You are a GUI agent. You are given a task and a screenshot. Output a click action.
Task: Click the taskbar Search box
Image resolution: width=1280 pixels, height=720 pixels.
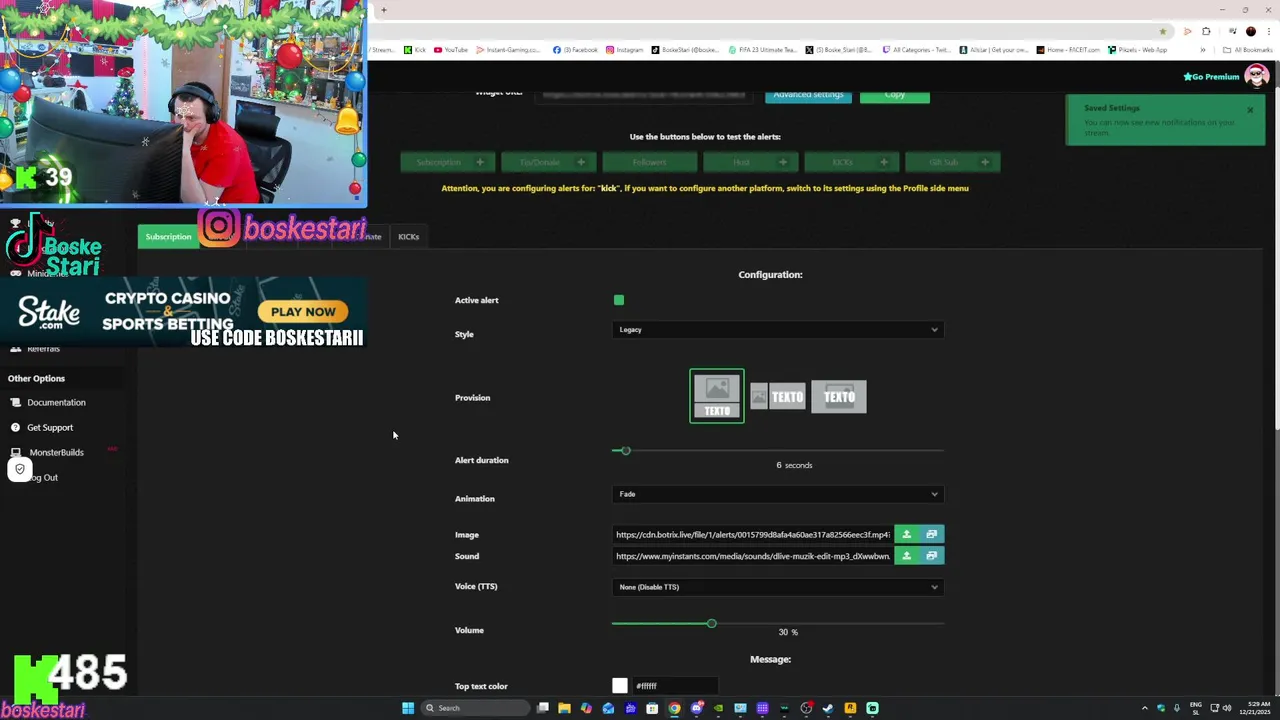pos(475,708)
